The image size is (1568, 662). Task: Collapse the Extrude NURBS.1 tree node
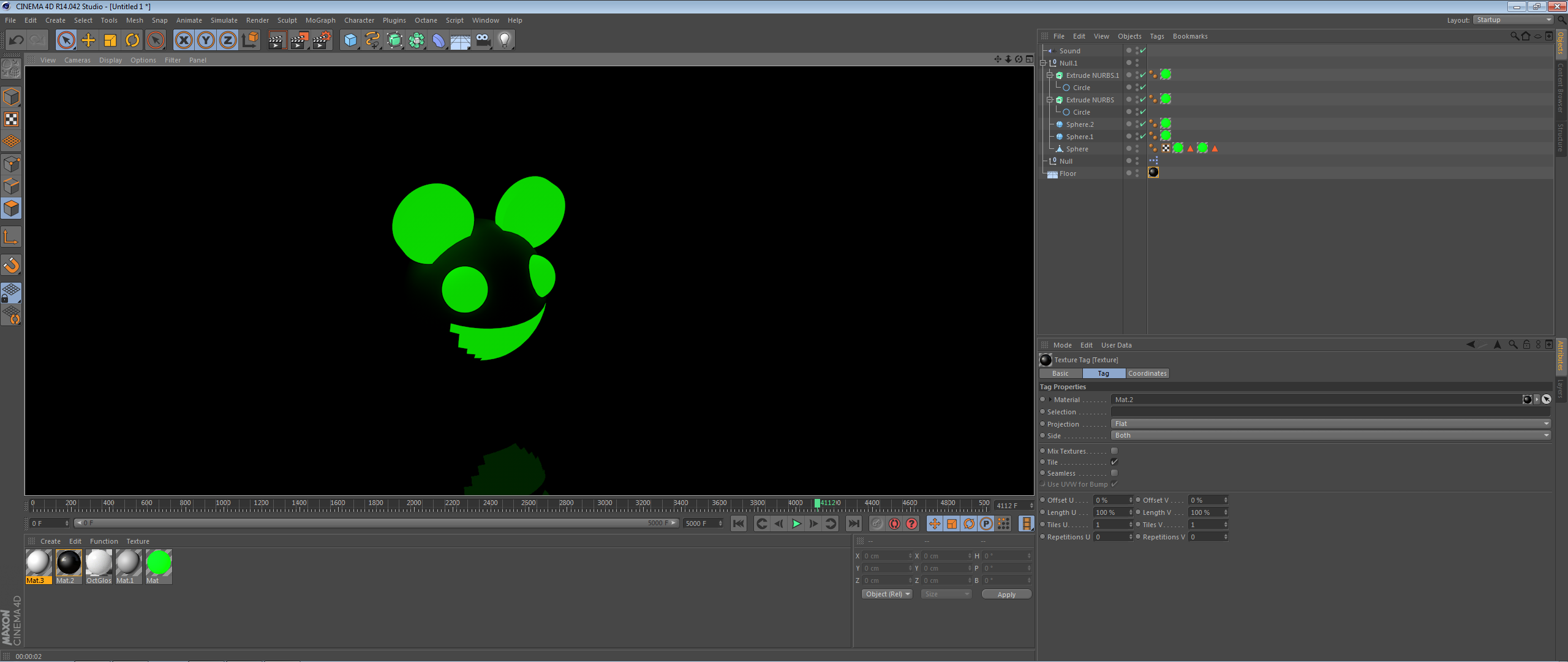pyautogui.click(x=1049, y=75)
